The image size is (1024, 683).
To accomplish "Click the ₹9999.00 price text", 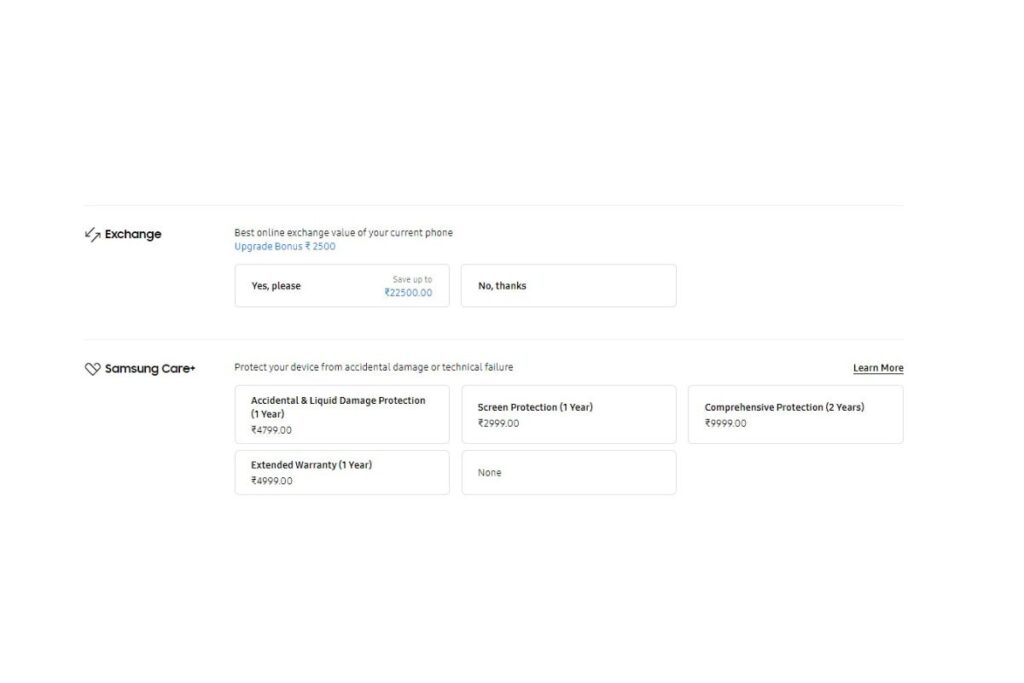I will (725, 423).
